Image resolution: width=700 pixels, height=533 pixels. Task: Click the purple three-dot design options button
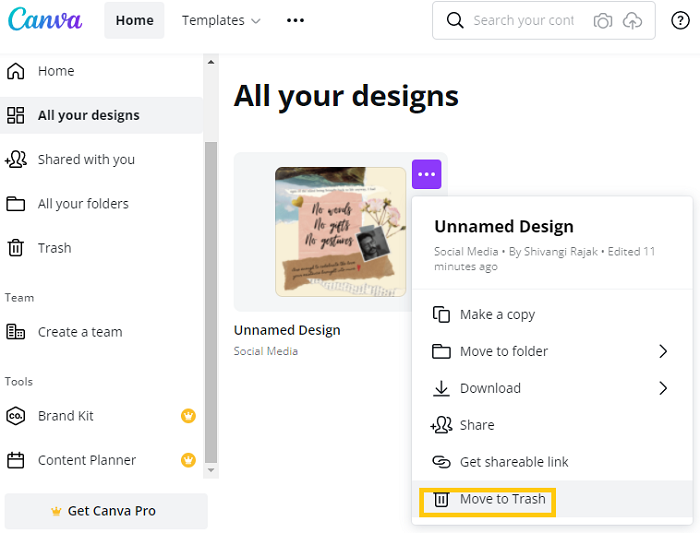(427, 174)
